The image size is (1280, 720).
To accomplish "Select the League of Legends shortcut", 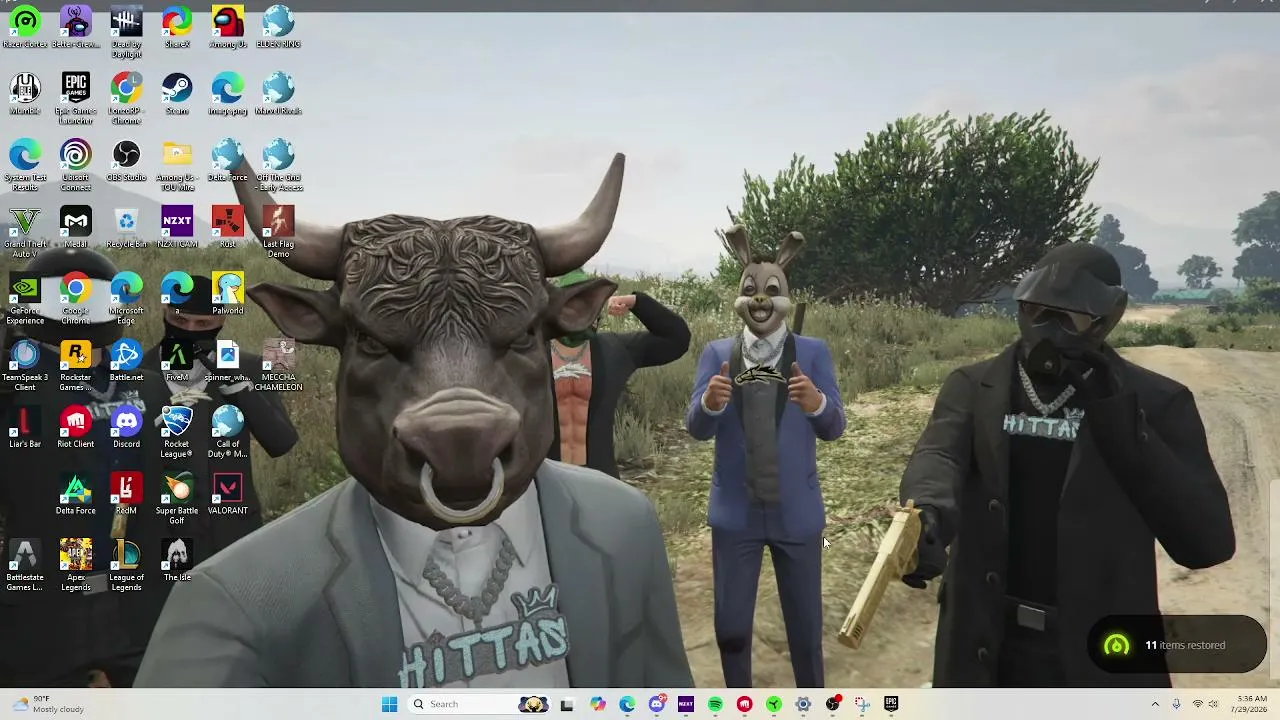I will point(126,566).
